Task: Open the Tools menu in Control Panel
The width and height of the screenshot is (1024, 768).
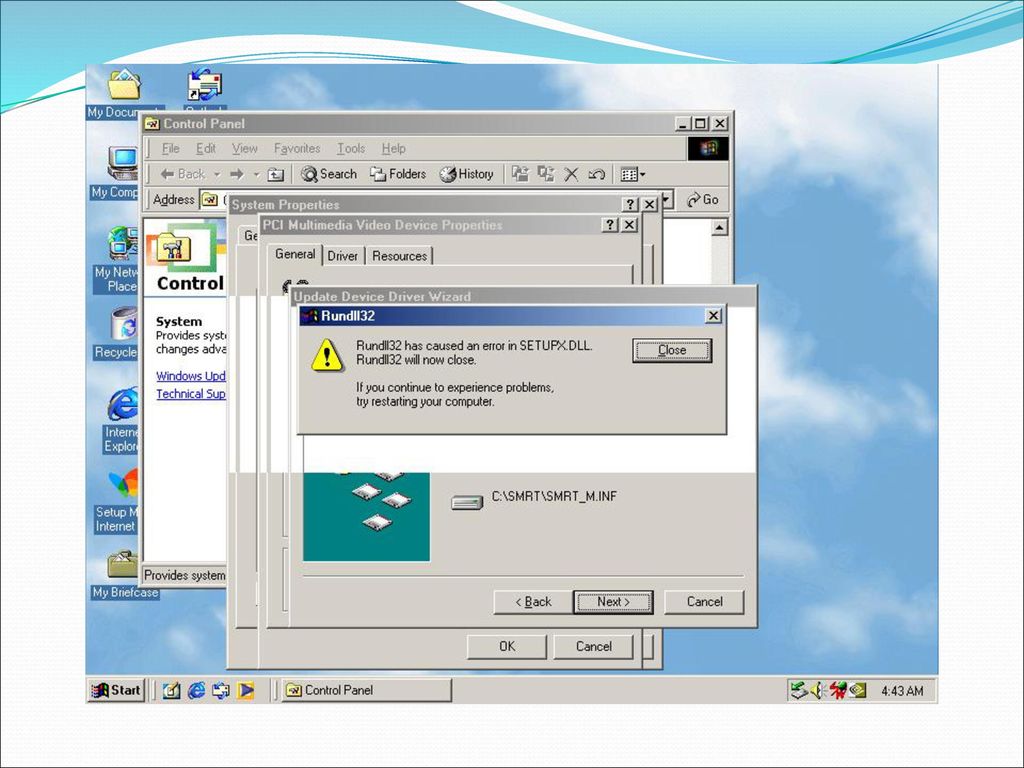Action: (x=351, y=149)
